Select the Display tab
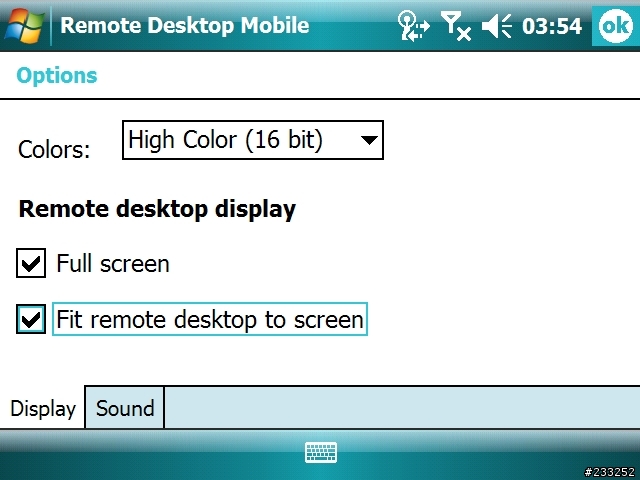Screen dimensions: 640x480 coord(42,408)
